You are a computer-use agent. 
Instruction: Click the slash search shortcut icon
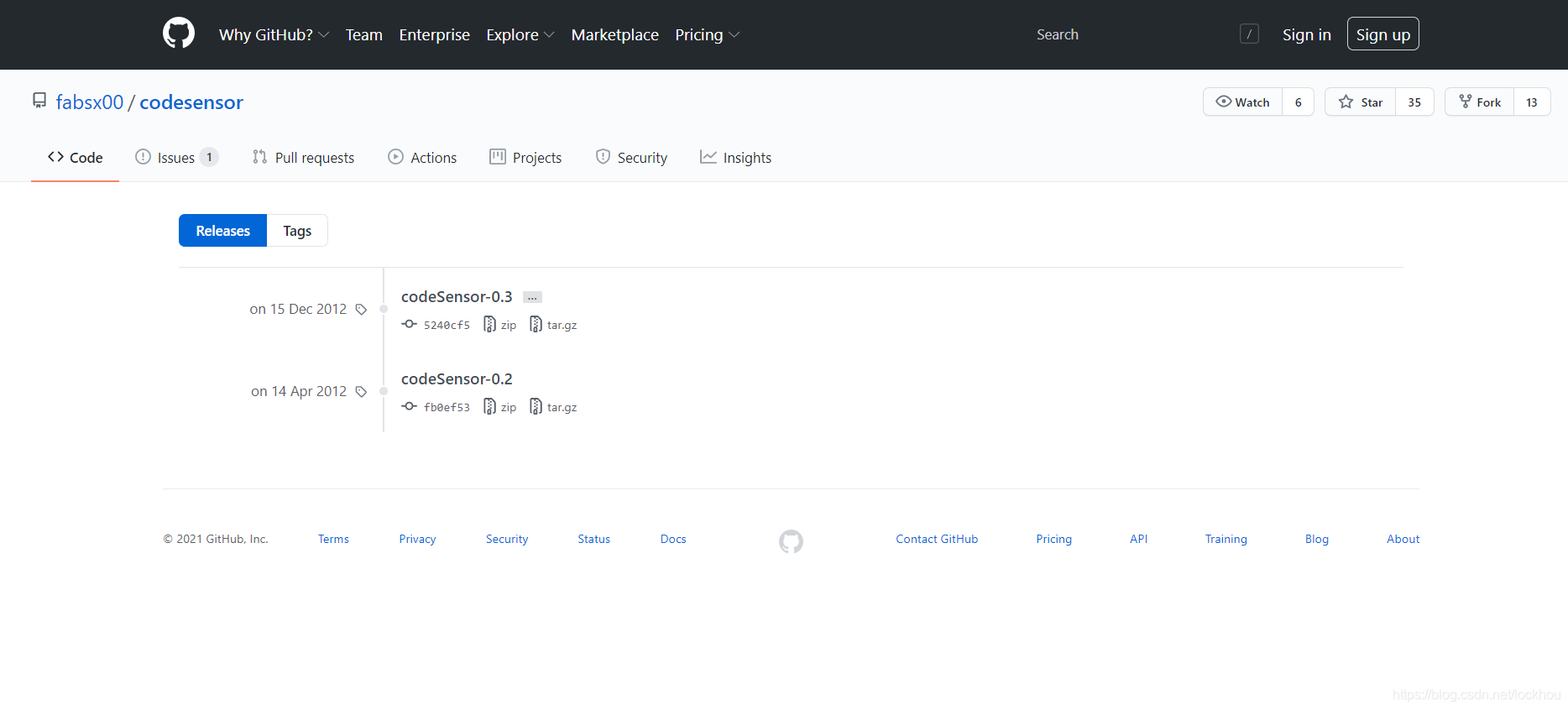point(1249,34)
